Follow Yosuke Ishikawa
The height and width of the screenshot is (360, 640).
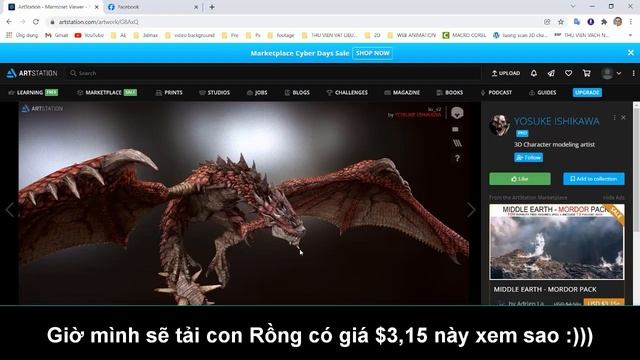click(x=529, y=158)
